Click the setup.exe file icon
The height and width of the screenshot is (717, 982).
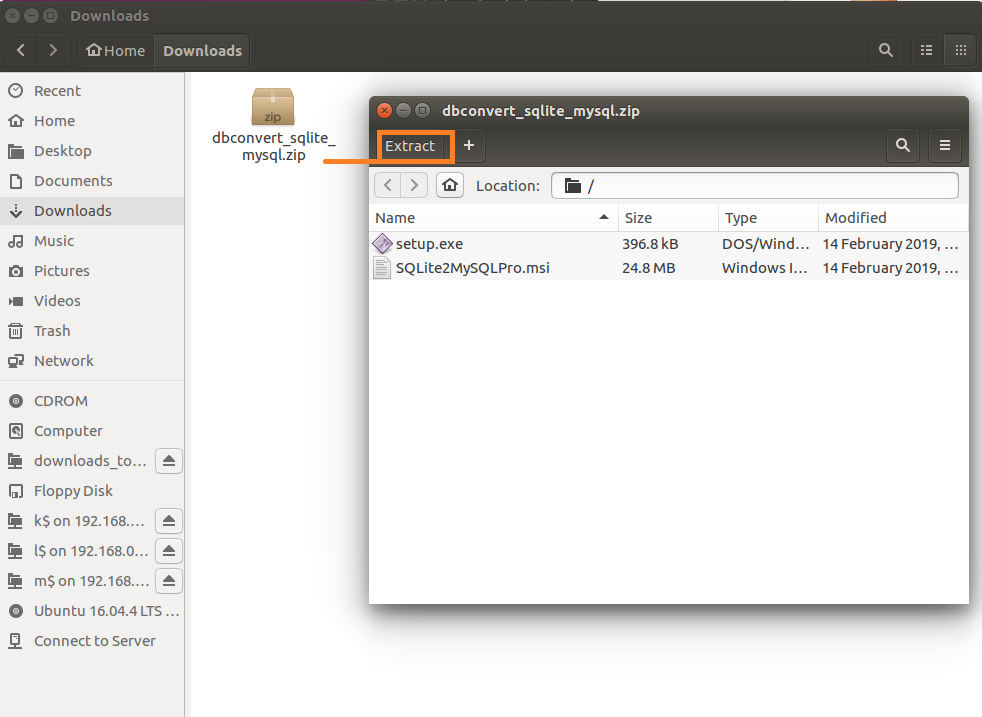[x=382, y=244]
